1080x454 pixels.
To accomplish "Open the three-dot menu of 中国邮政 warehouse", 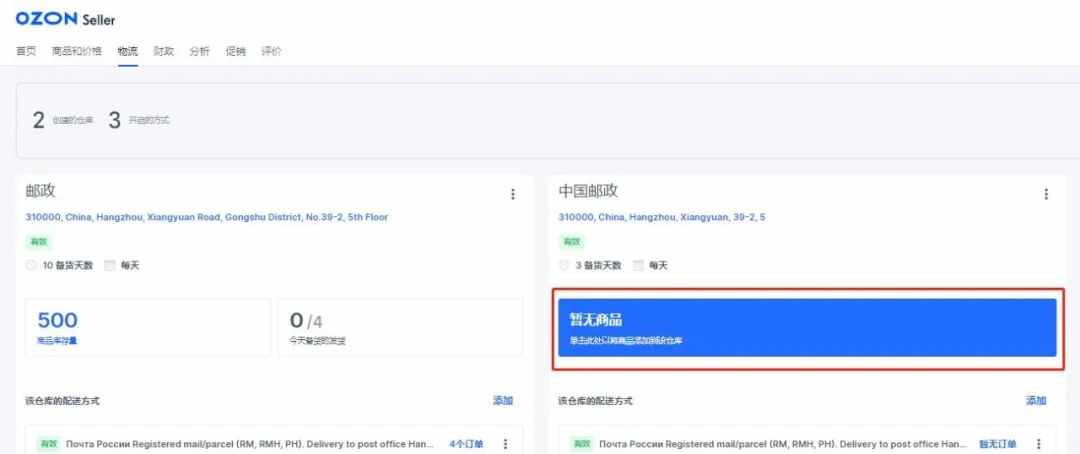I will 1046,194.
